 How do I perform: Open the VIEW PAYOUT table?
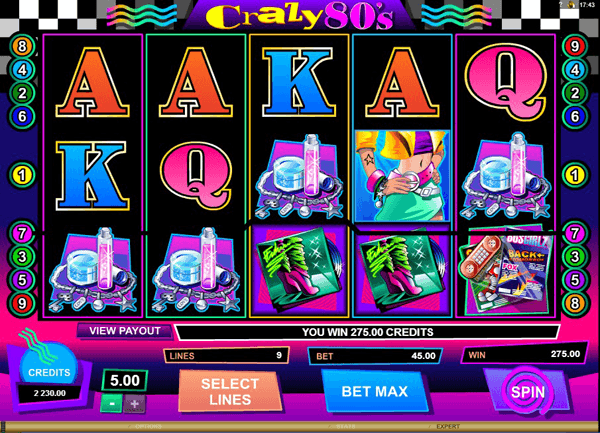125,331
